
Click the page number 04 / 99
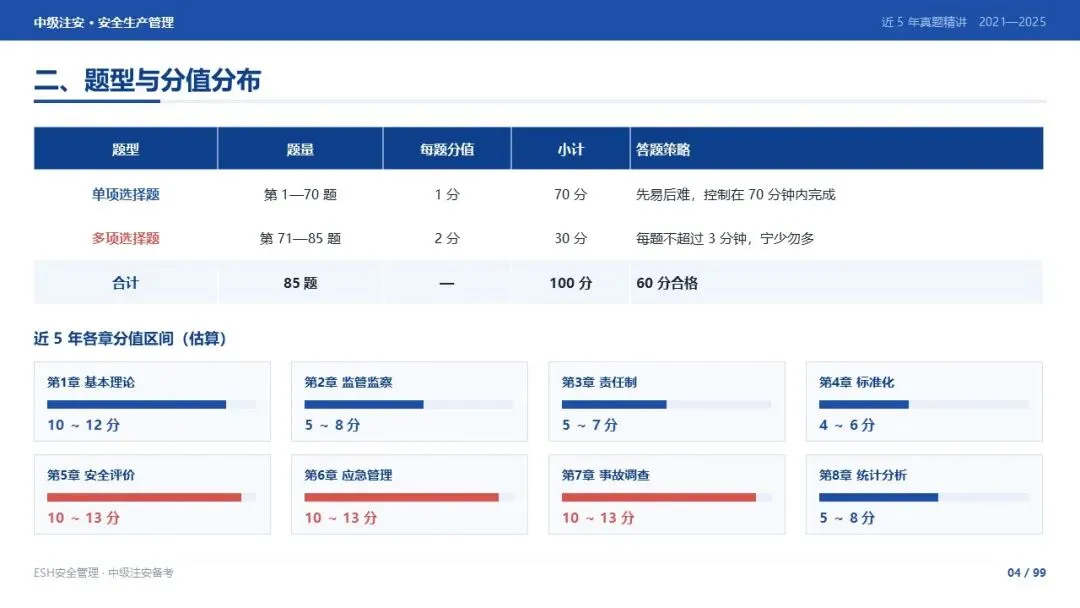pyautogui.click(x=1026, y=572)
